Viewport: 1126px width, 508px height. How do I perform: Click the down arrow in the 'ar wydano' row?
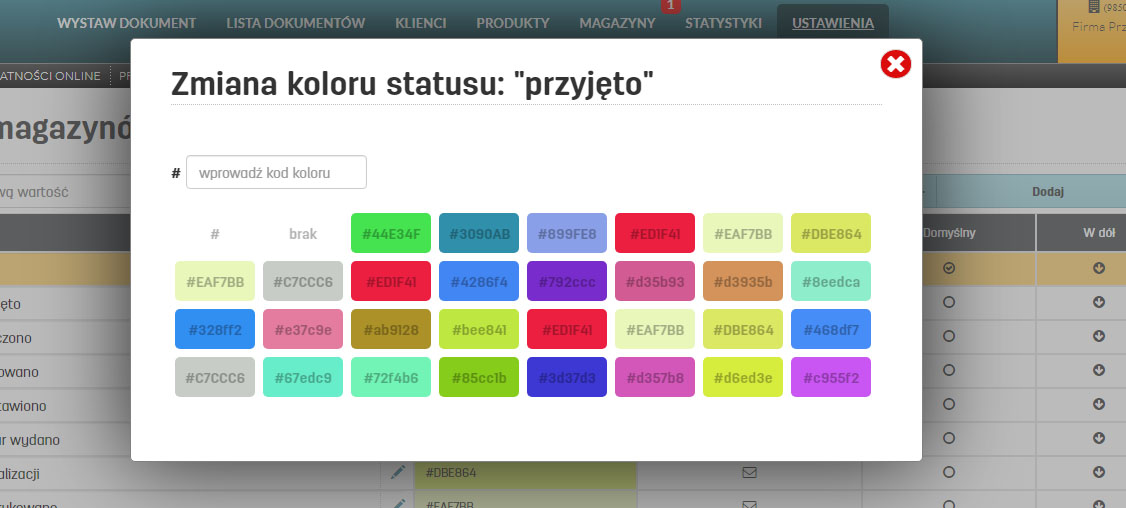tap(1099, 438)
